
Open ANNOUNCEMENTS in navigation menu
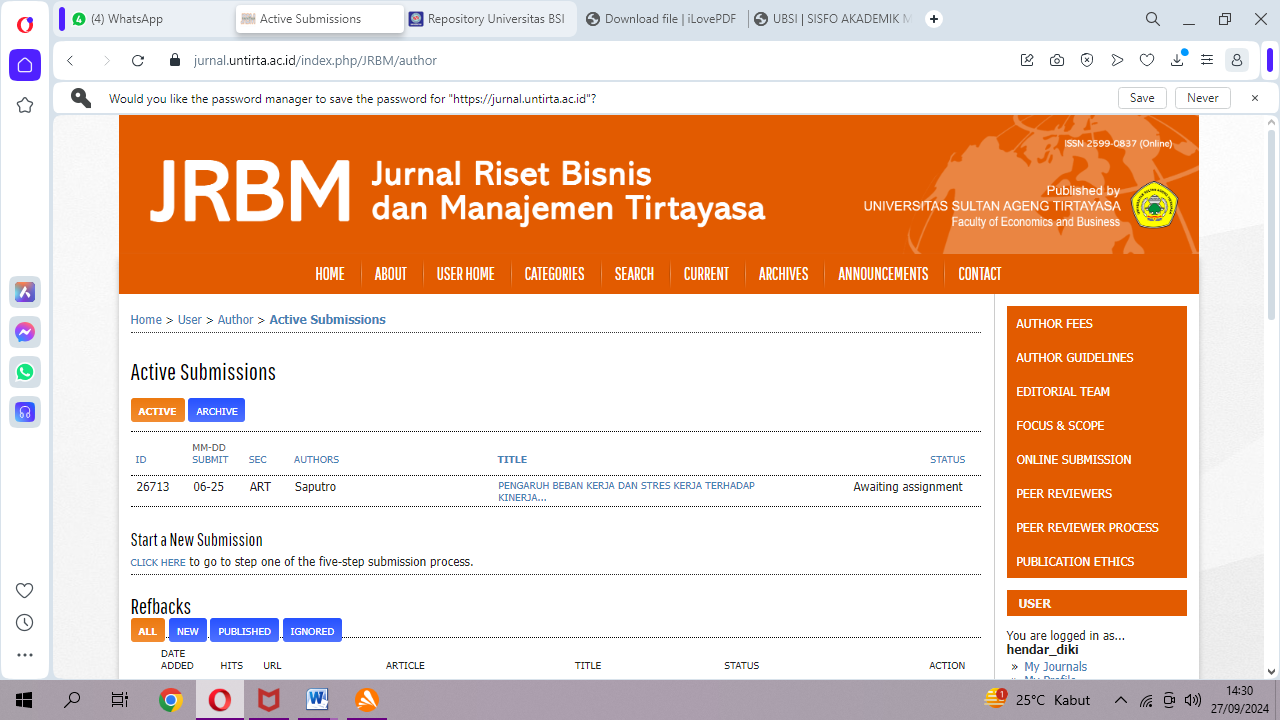(883, 274)
